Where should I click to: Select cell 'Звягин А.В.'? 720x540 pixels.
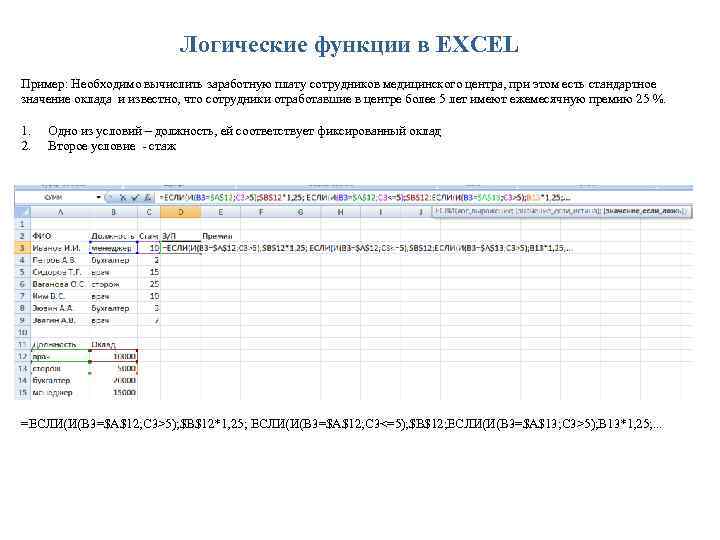pyautogui.click(x=60, y=320)
